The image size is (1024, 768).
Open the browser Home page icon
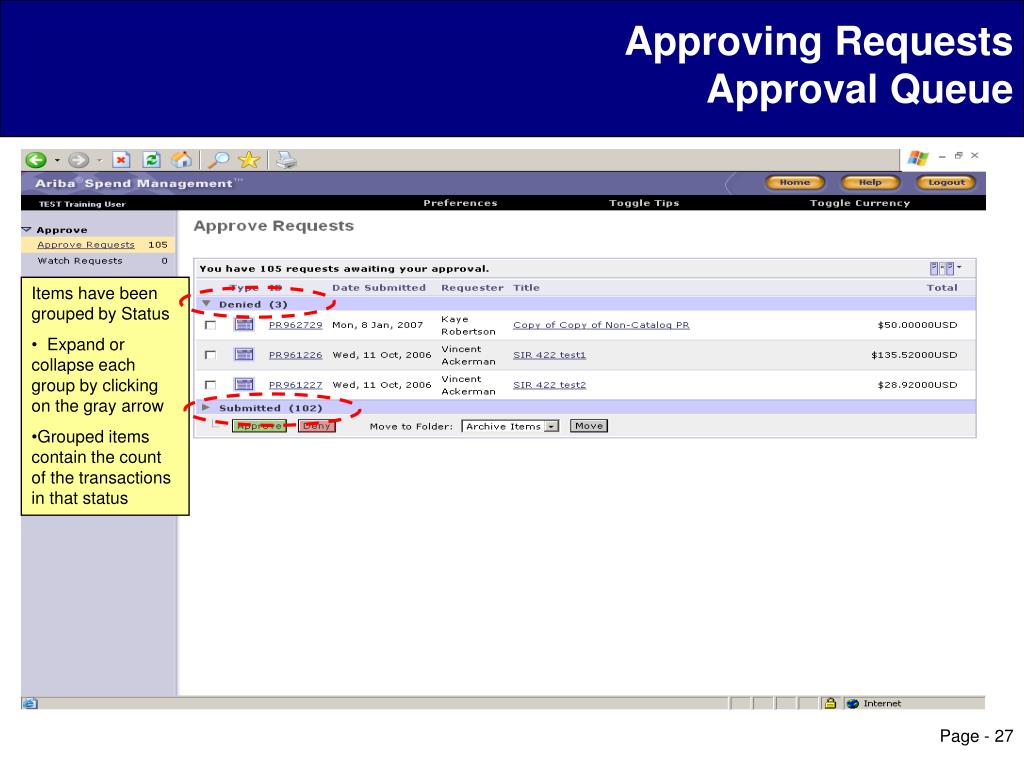(x=182, y=160)
